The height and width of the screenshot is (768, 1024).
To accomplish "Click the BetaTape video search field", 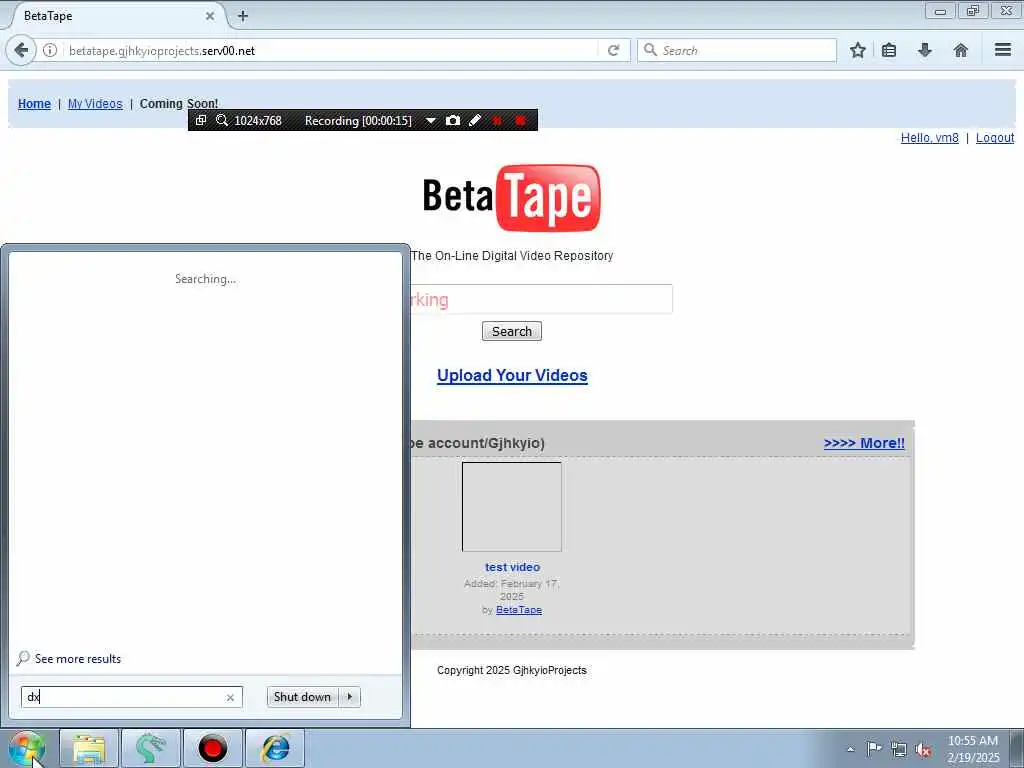I will click(x=541, y=299).
